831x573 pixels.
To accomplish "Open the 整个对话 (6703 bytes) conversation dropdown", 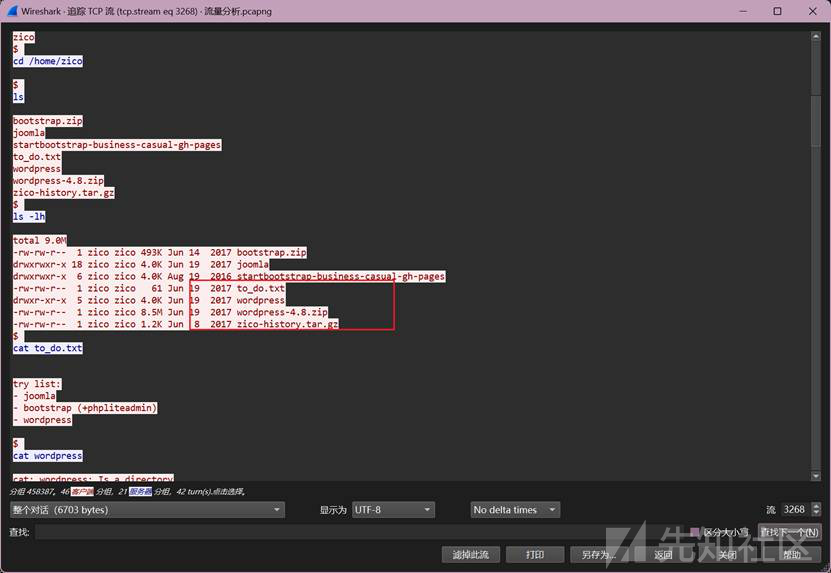I will pos(147,510).
